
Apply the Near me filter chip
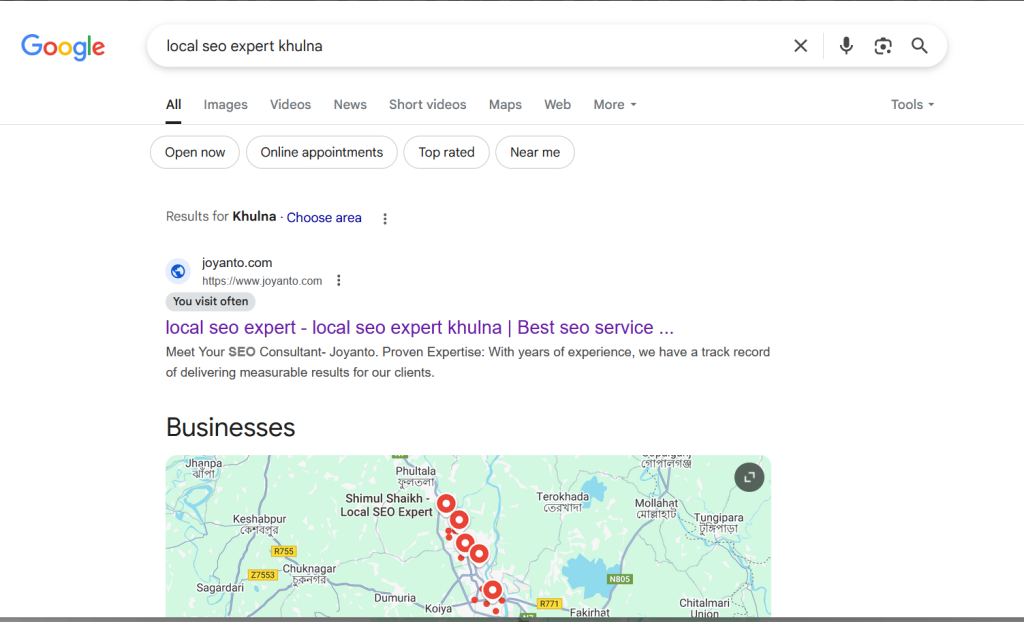pos(535,152)
